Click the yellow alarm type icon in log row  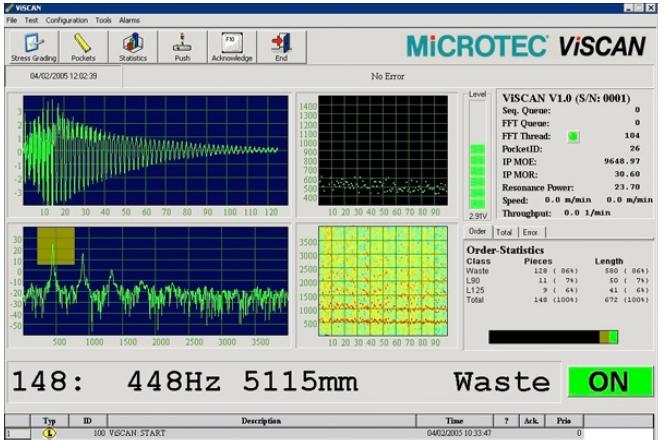[49, 433]
